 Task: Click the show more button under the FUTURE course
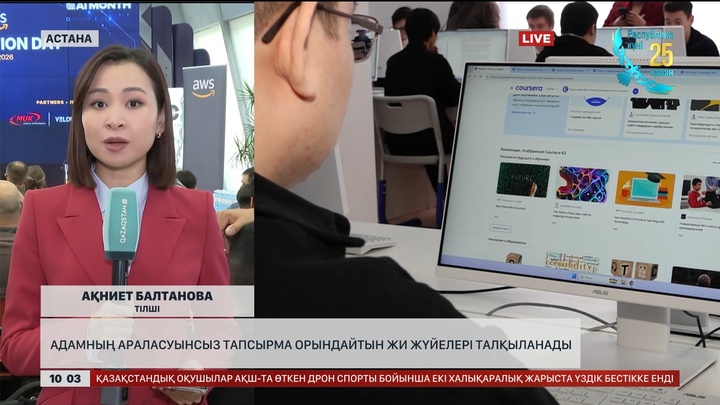pos(500,228)
